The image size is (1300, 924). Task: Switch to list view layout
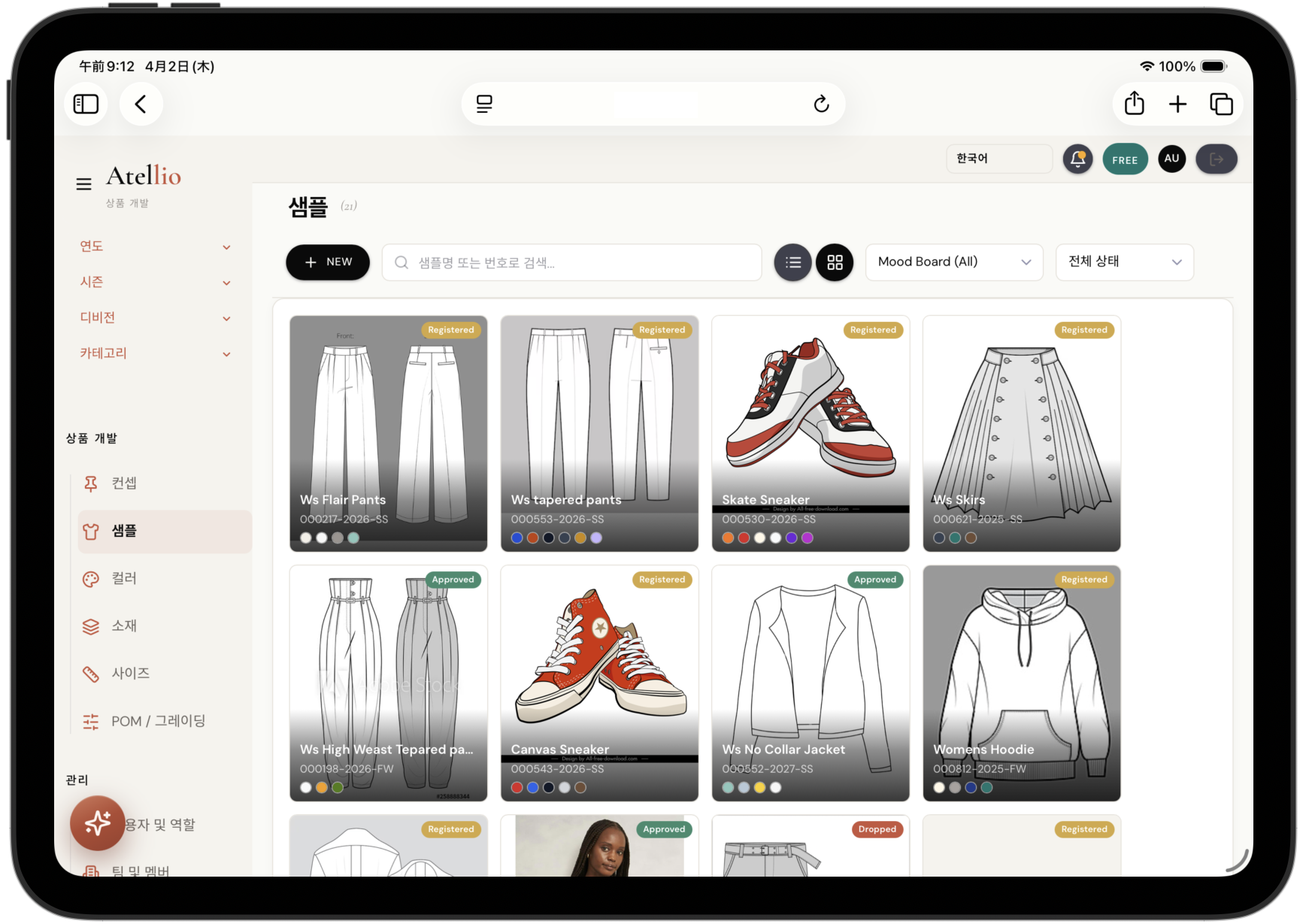point(792,262)
